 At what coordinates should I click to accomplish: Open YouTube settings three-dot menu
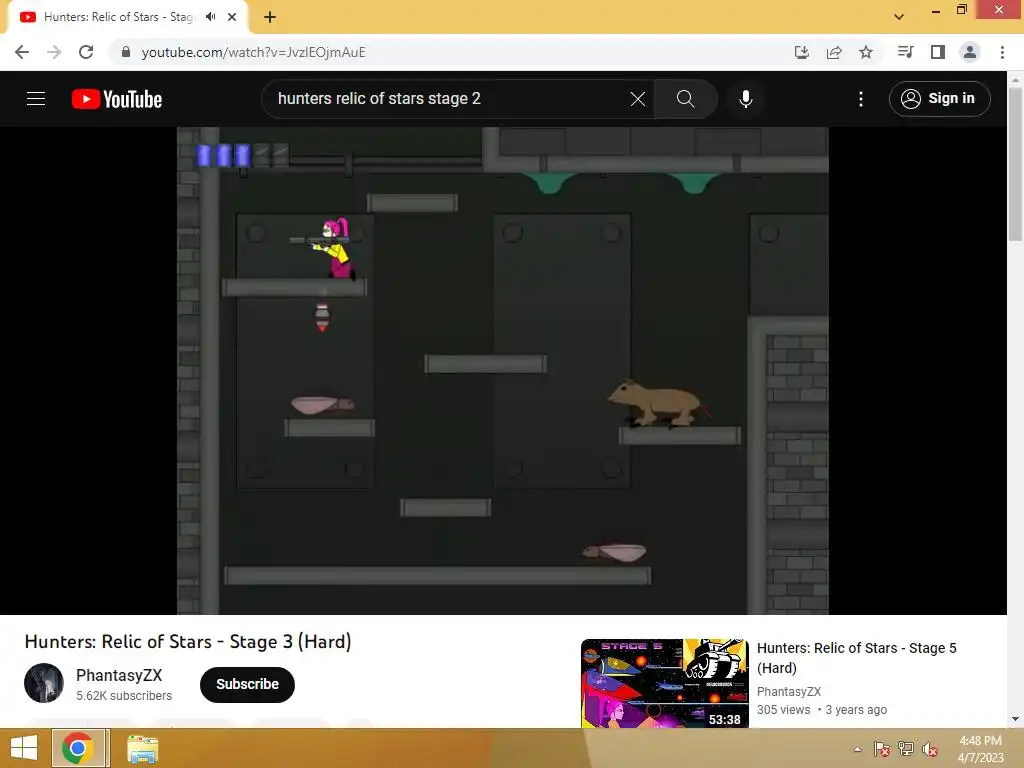click(861, 99)
